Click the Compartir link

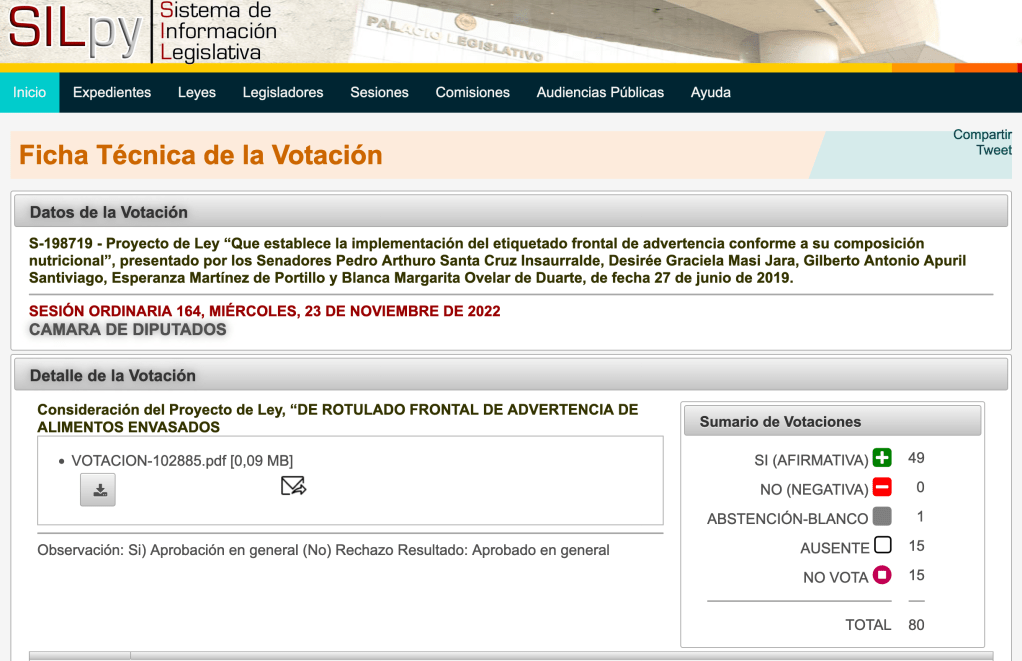981,135
